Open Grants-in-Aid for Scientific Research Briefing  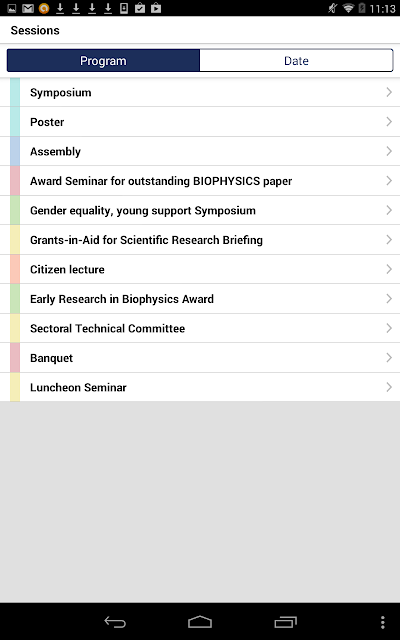200,240
